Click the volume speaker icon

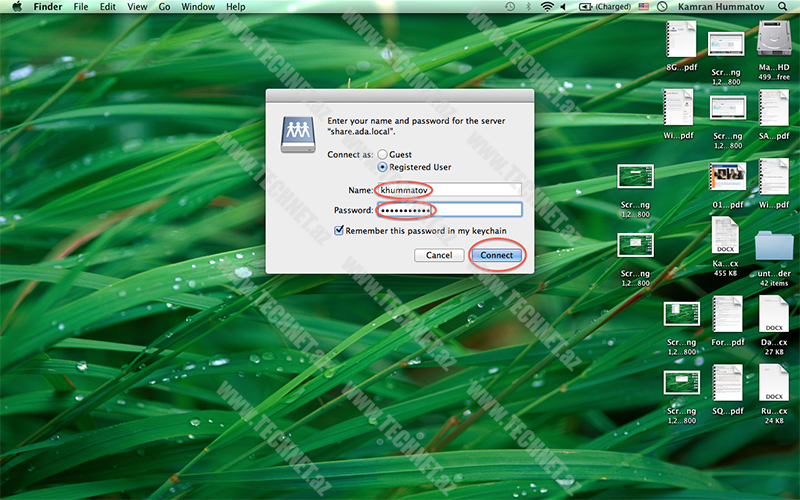(x=564, y=7)
